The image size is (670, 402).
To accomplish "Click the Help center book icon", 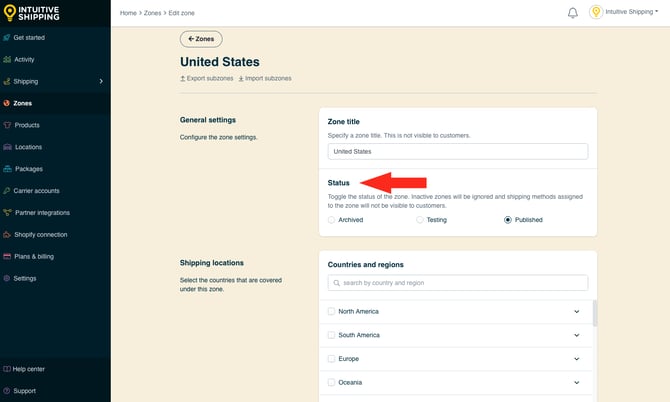I will pos(6,369).
